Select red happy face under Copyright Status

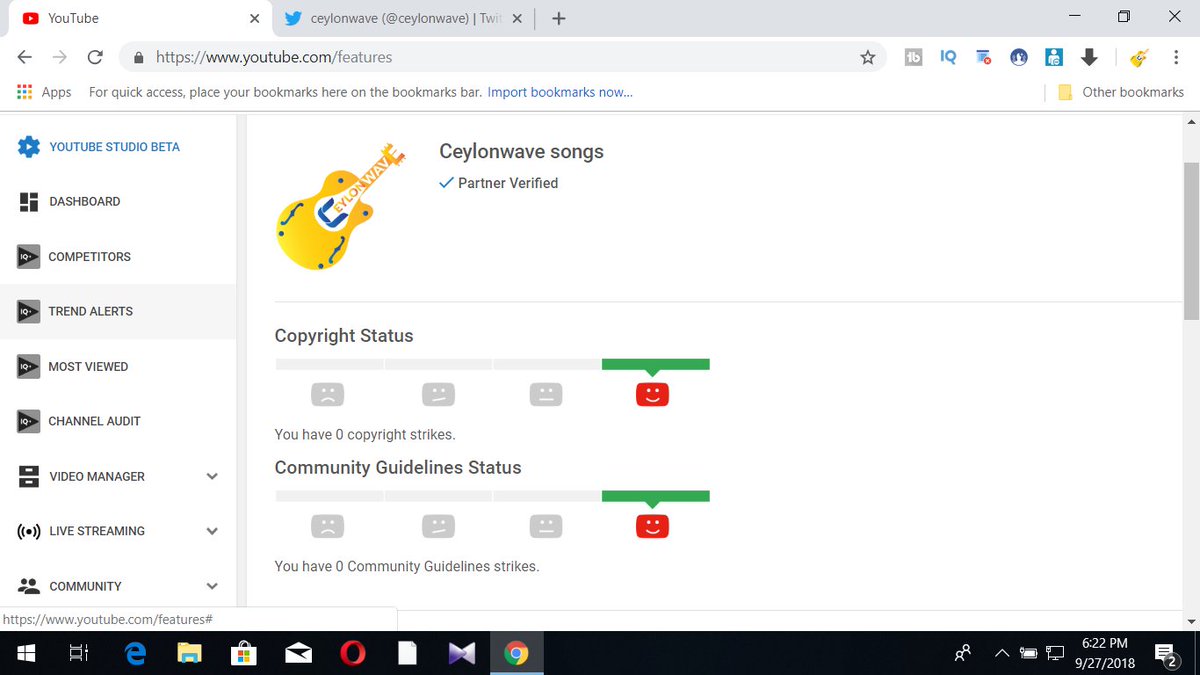click(x=652, y=394)
